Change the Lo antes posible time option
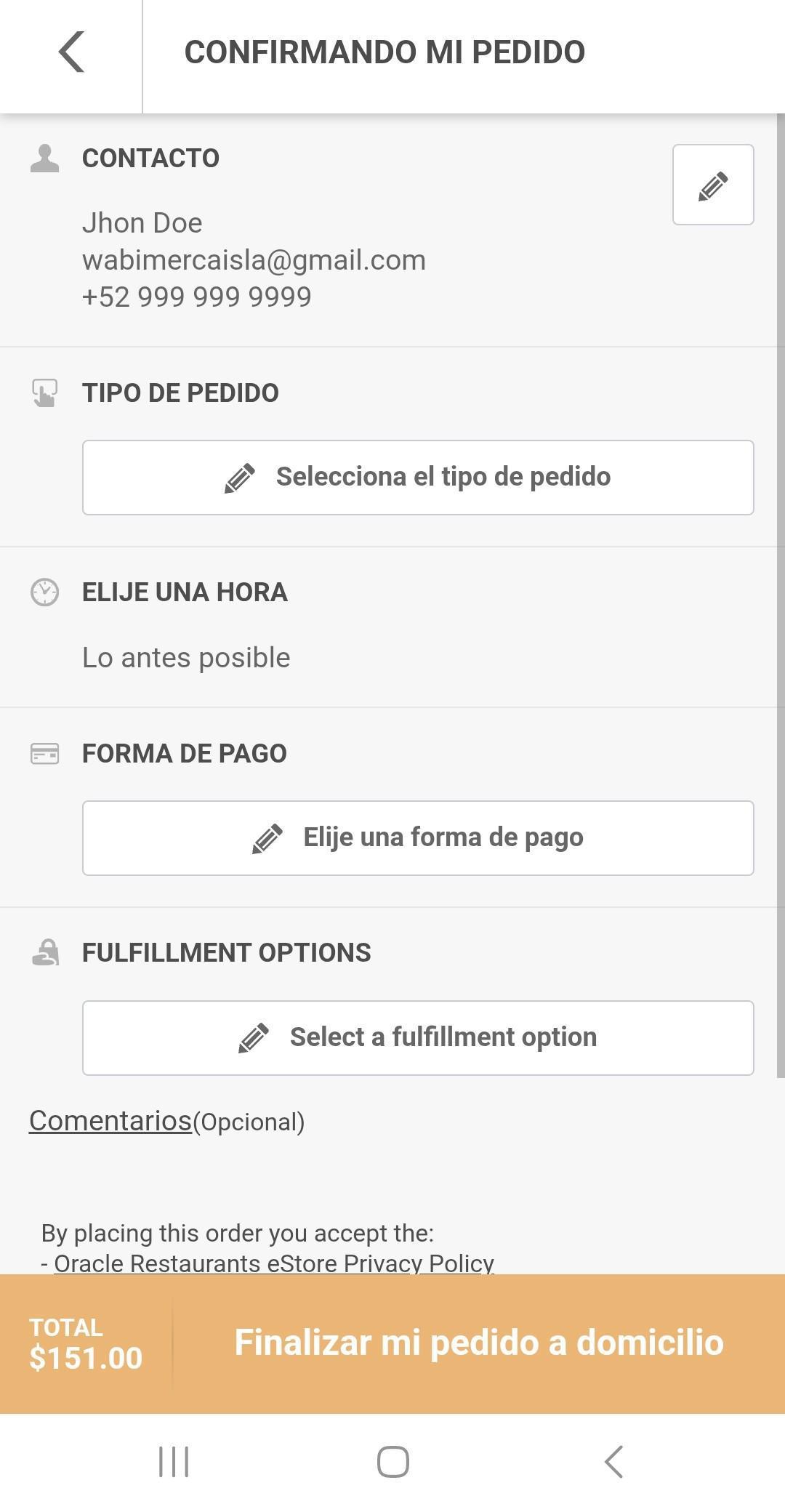The height and width of the screenshot is (1512, 785). (x=186, y=656)
